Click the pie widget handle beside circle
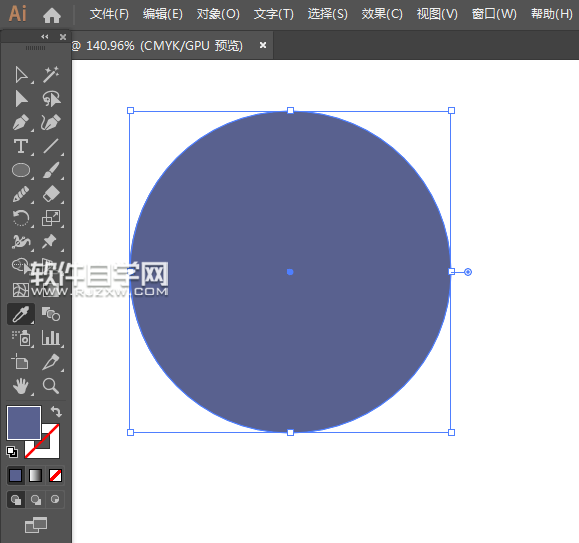The width and height of the screenshot is (579, 543). pyautogui.click(x=468, y=272)
